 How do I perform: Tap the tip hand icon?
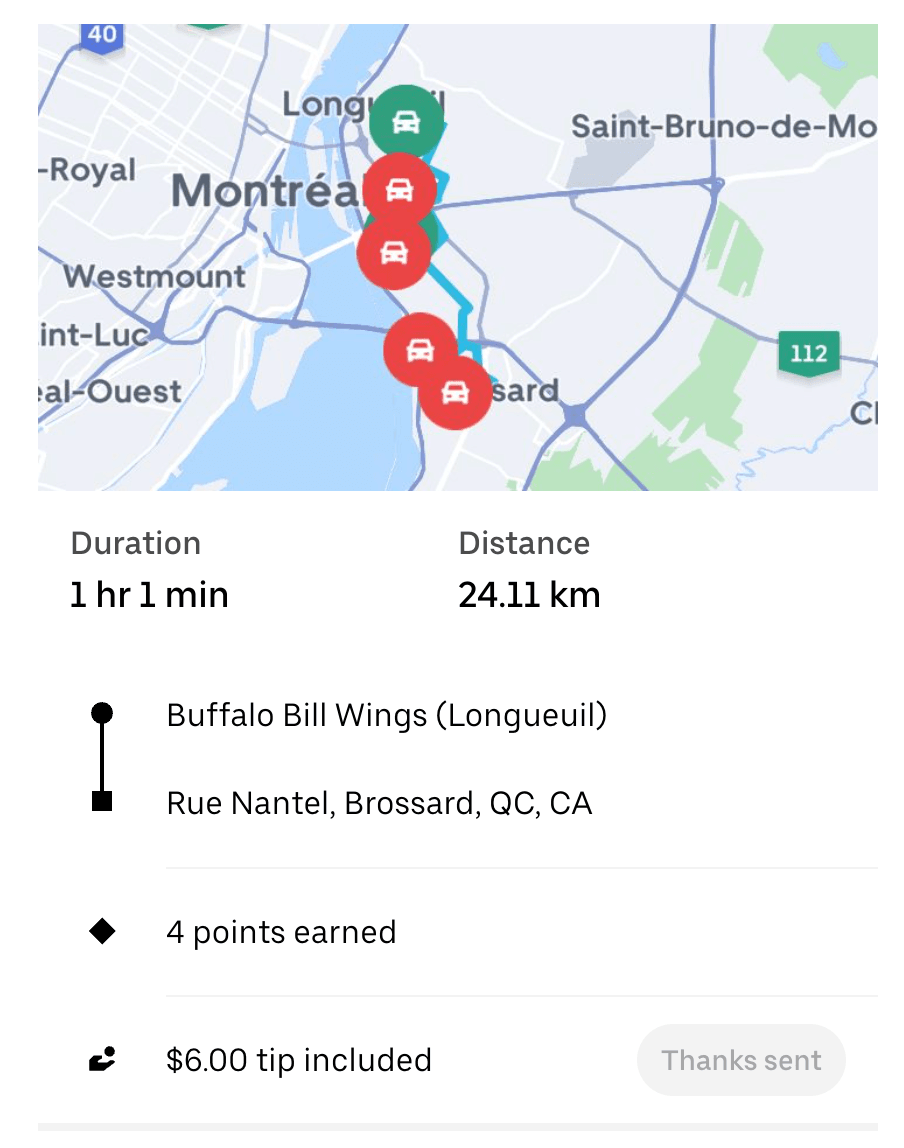click(x=102, y=1060)
